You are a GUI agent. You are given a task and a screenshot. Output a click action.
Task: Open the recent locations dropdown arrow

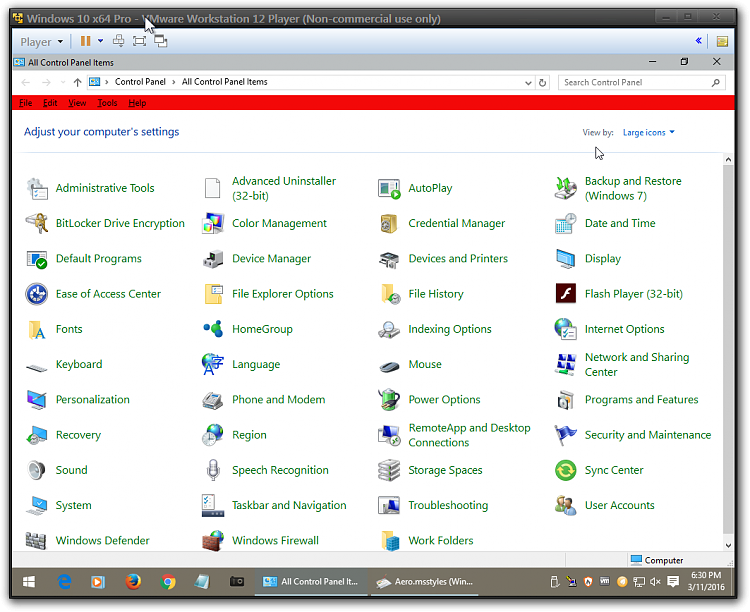(63, 82)
